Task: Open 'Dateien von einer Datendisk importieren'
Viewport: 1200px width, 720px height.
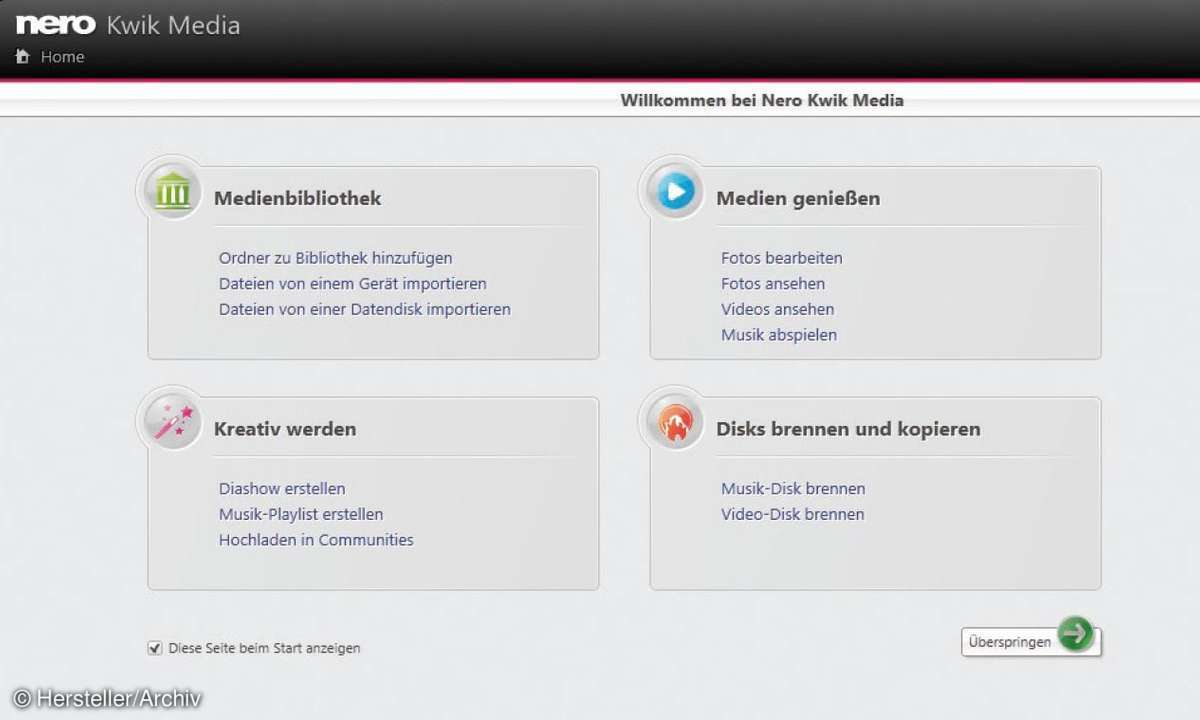Action: click(364, 310)
